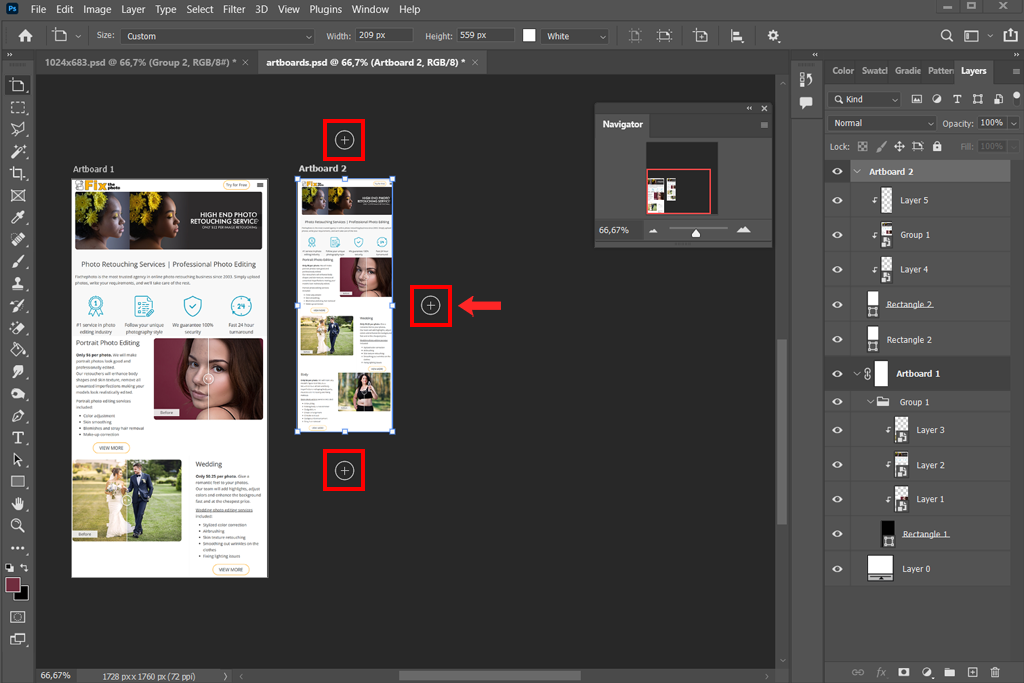The image size is (1024, 683).
Task: Select the Horizontal Type tool
Action: (x=18, y=438)
